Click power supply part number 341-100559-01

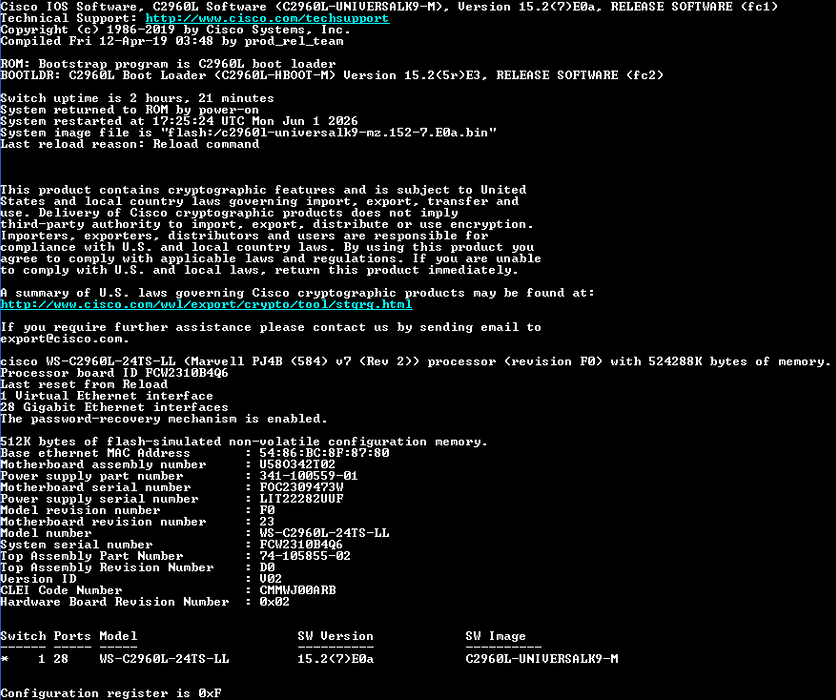(x=309, y=476)
